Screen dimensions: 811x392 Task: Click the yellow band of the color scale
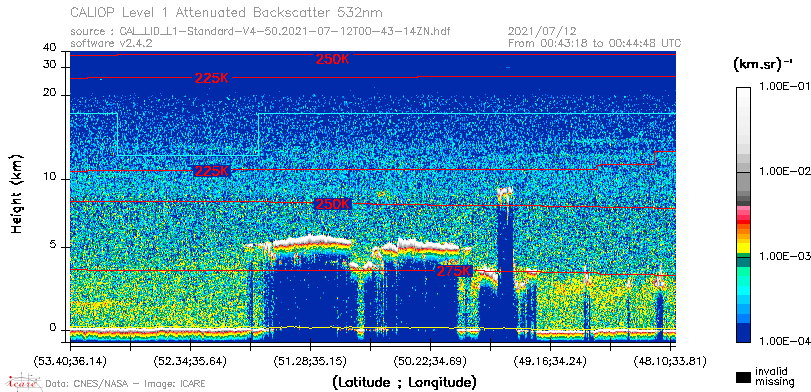tap(744, 247)
